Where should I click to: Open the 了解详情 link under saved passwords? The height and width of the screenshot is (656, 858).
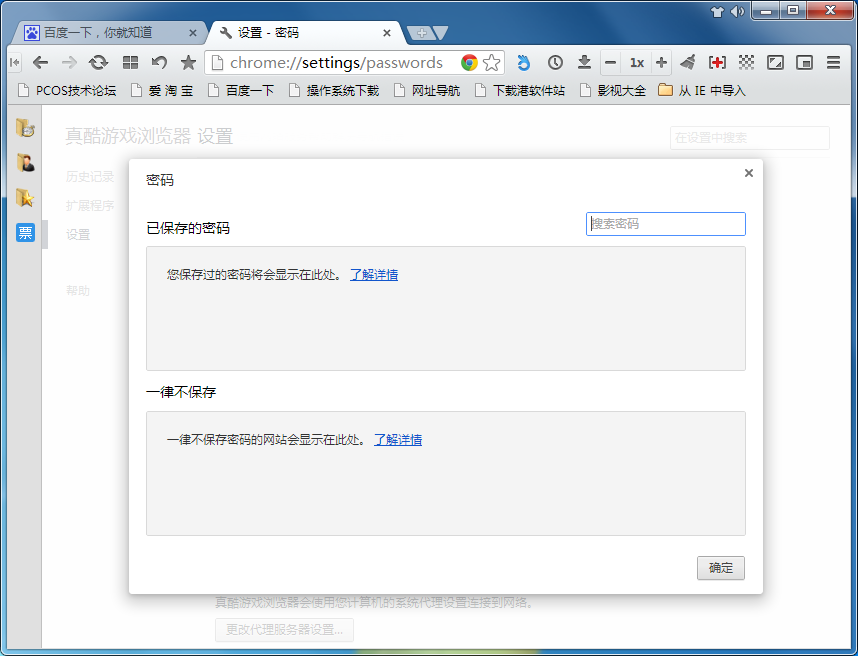coord(374,274)
